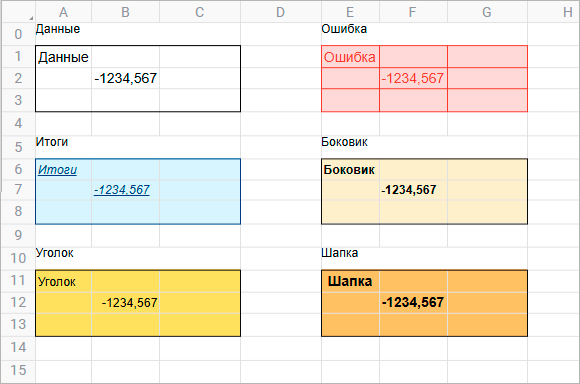Select the red Ошибка styled cell
Viewport: 580px width, 384px height.
point(350,57)
